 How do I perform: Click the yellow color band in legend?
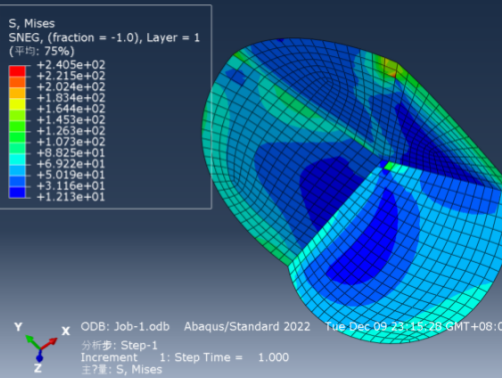coord(17,104)
